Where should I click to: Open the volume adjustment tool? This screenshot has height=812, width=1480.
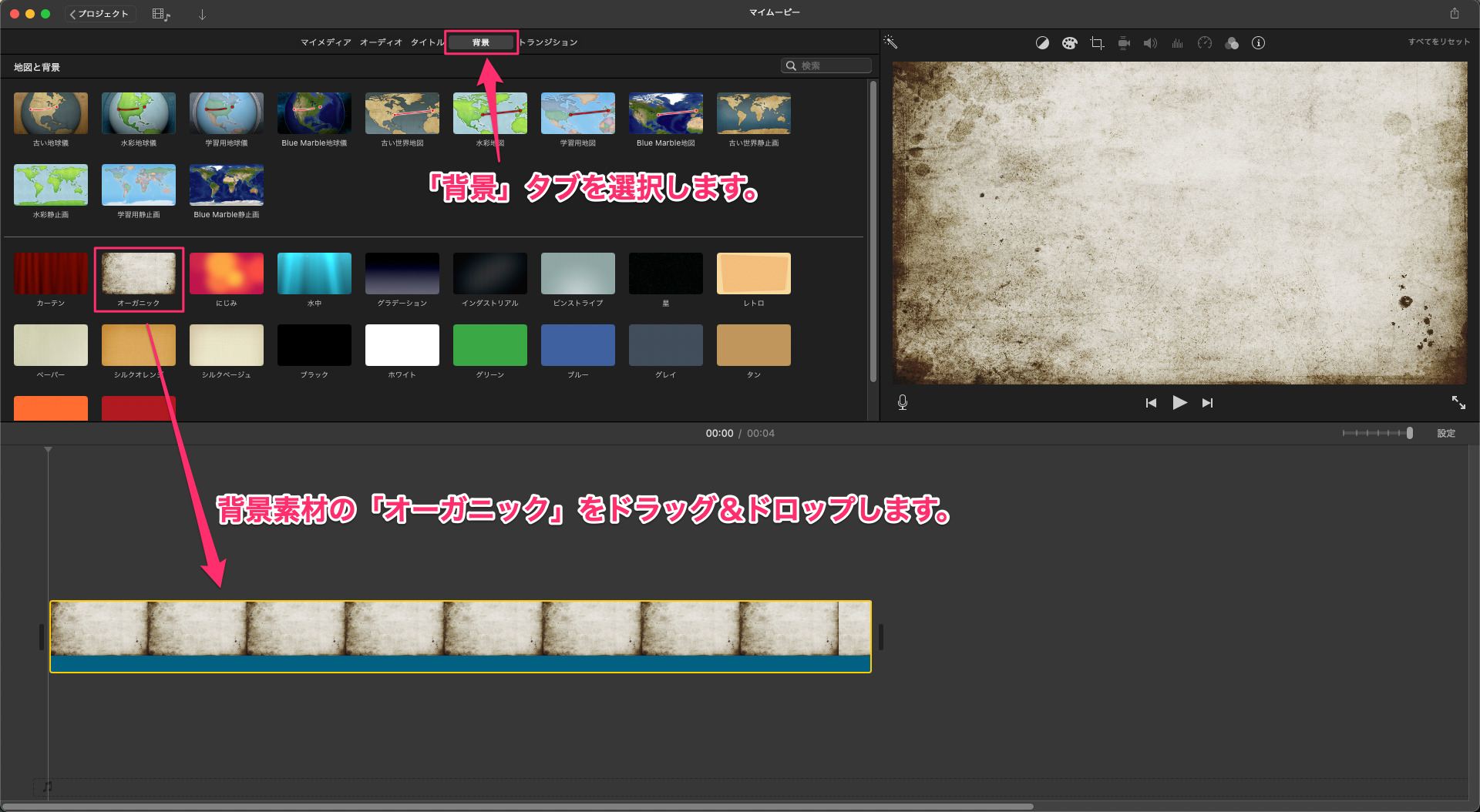1150,43
